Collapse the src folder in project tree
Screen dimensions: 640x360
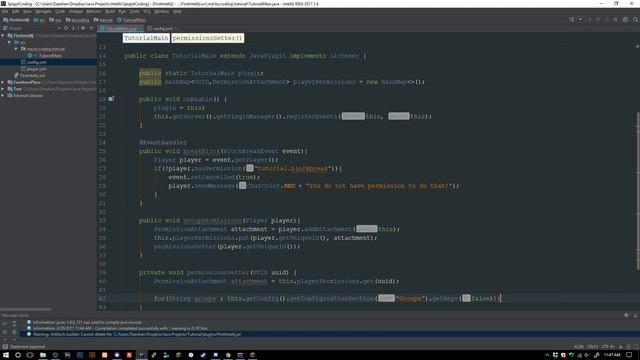click(9, 42)
